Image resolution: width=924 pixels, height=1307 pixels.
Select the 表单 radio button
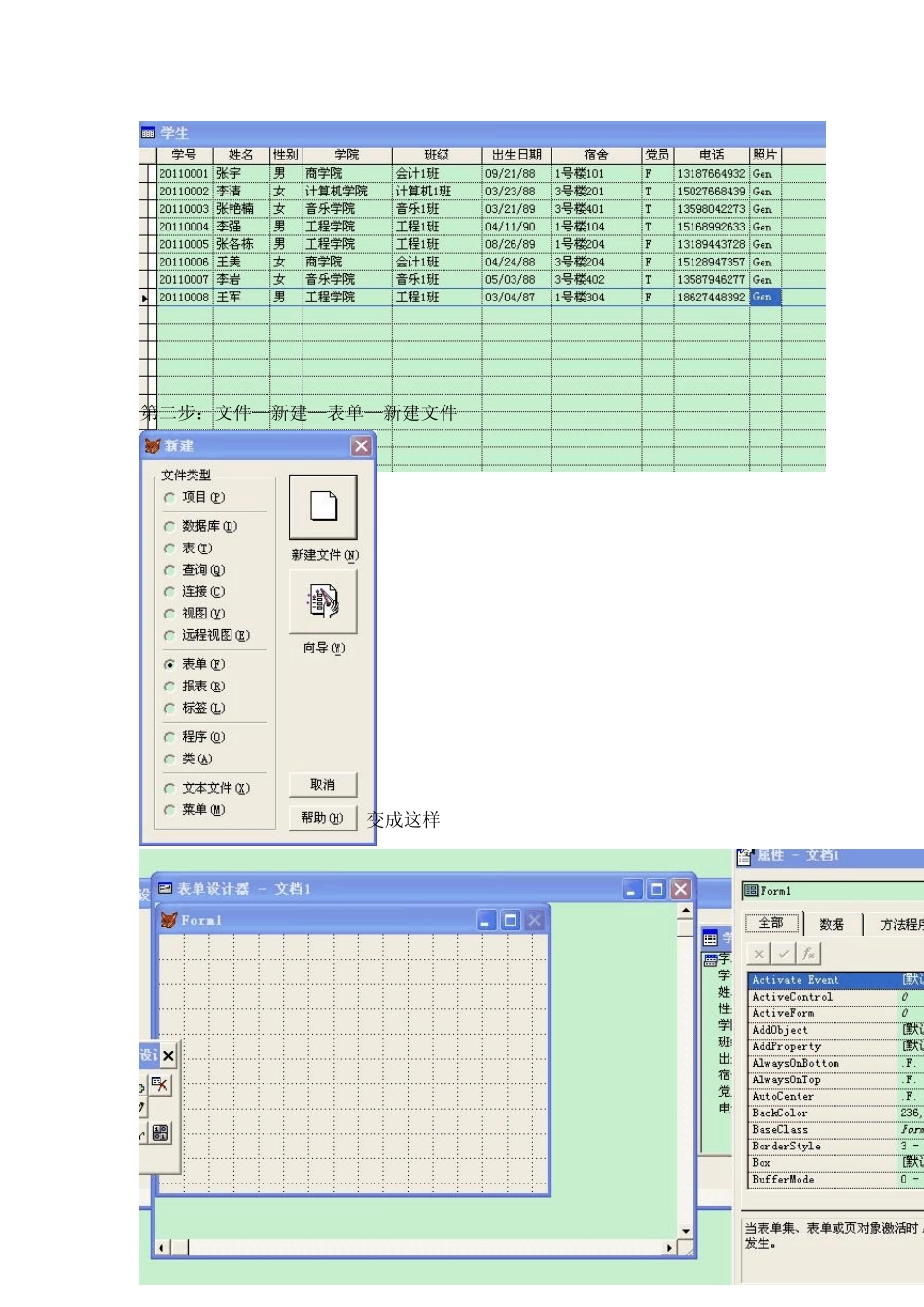coord(169,664)
